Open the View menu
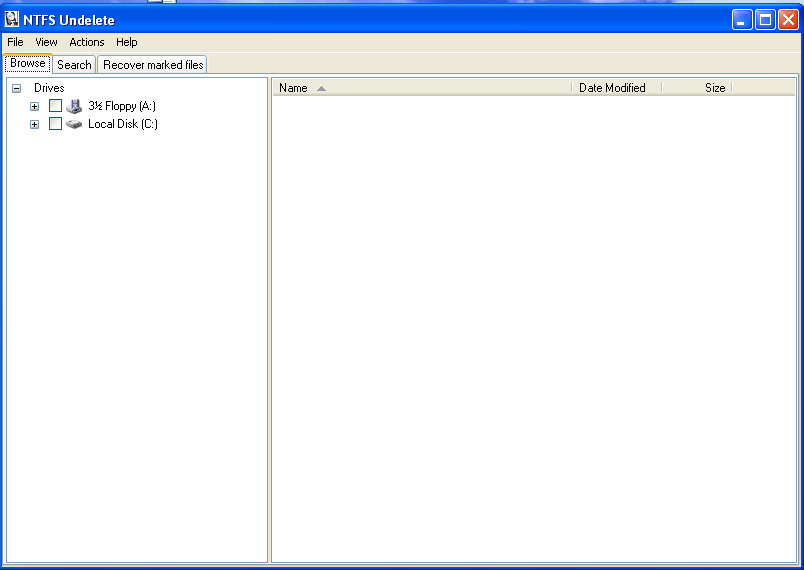This screenshot has height=570, width=804. click(46, 42)
